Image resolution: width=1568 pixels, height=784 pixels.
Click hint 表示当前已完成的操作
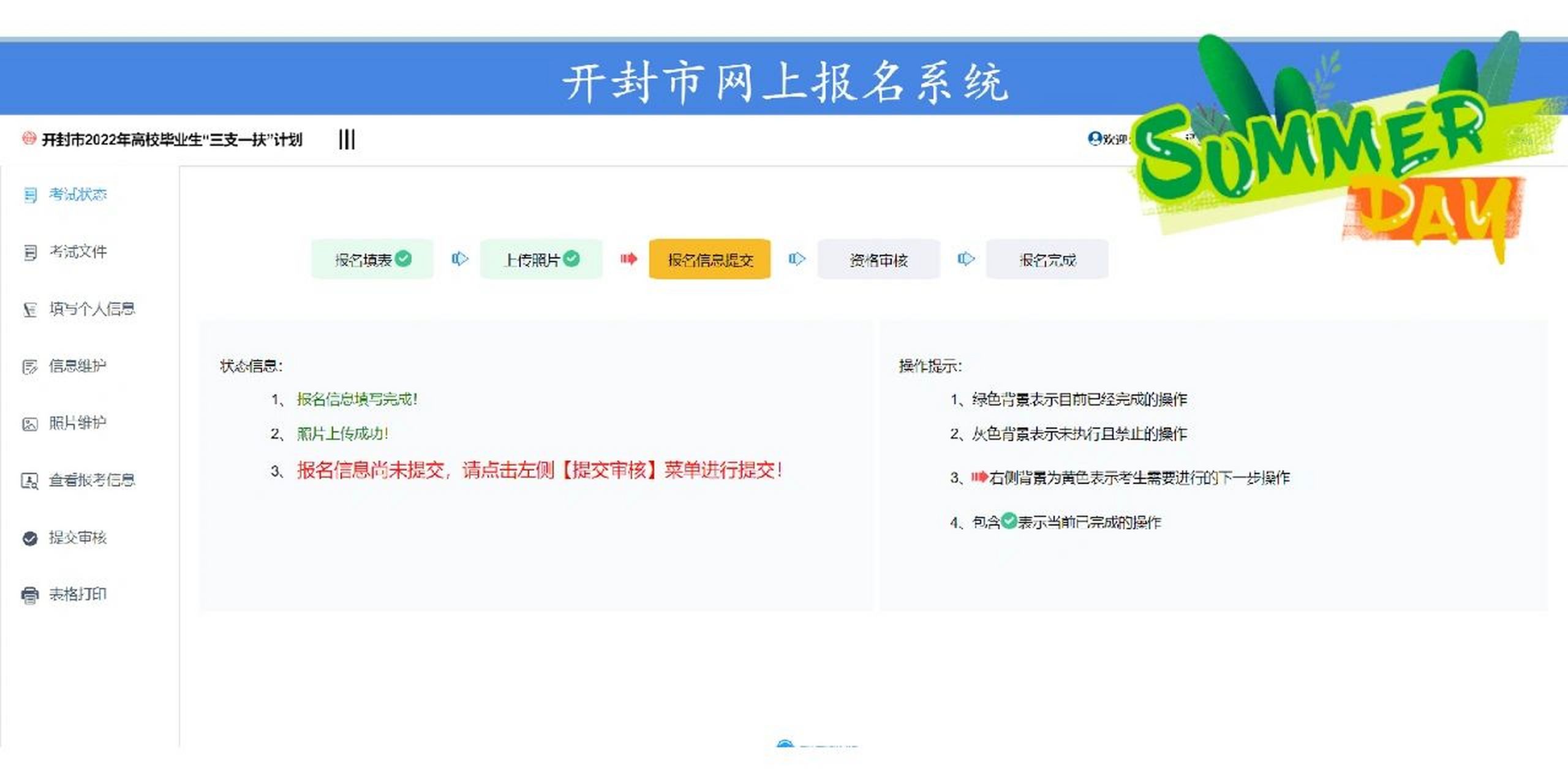click(x=1090, y=522)
